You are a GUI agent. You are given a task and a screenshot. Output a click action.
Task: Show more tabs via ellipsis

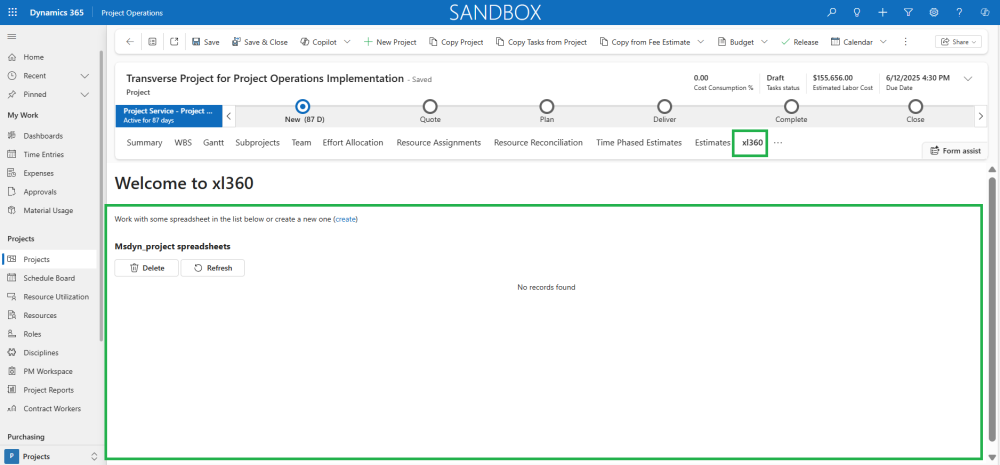(x=777, y=143)
